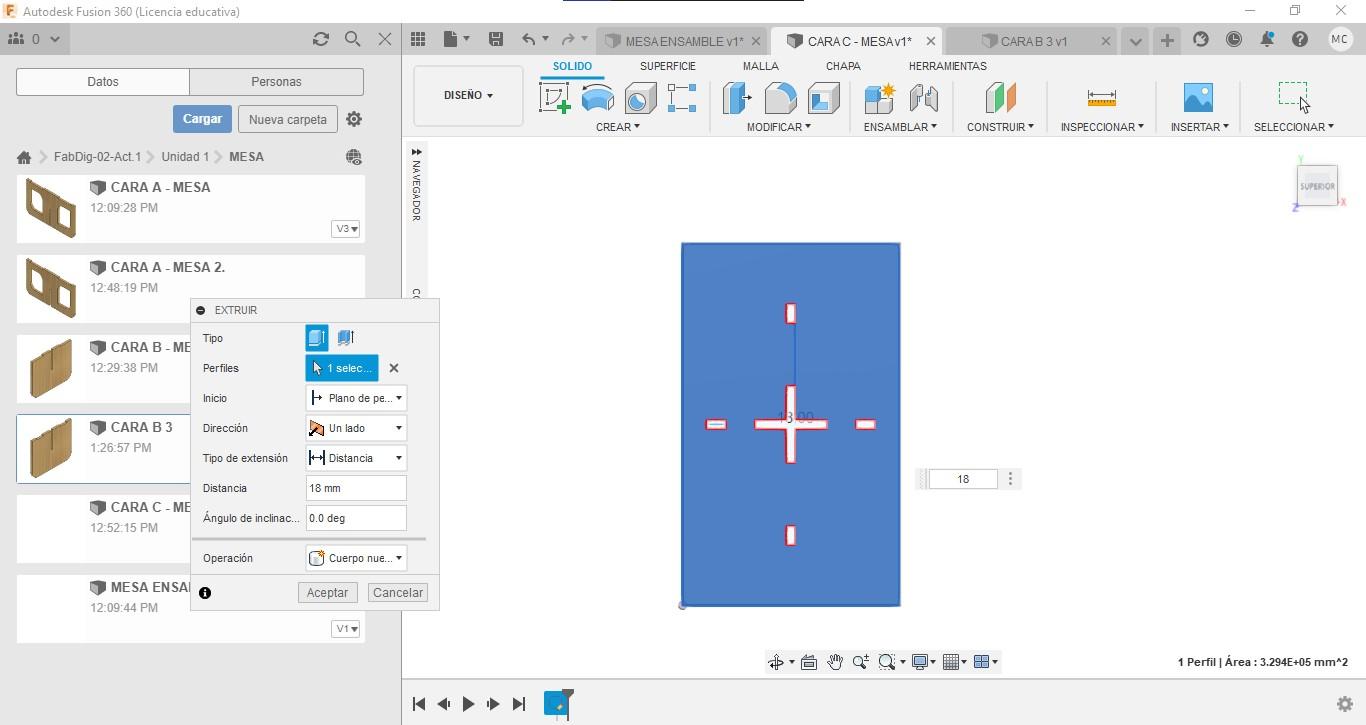
Task: Switch to the HERRAMIENTAS tab
Action: [x=948, y=66]
